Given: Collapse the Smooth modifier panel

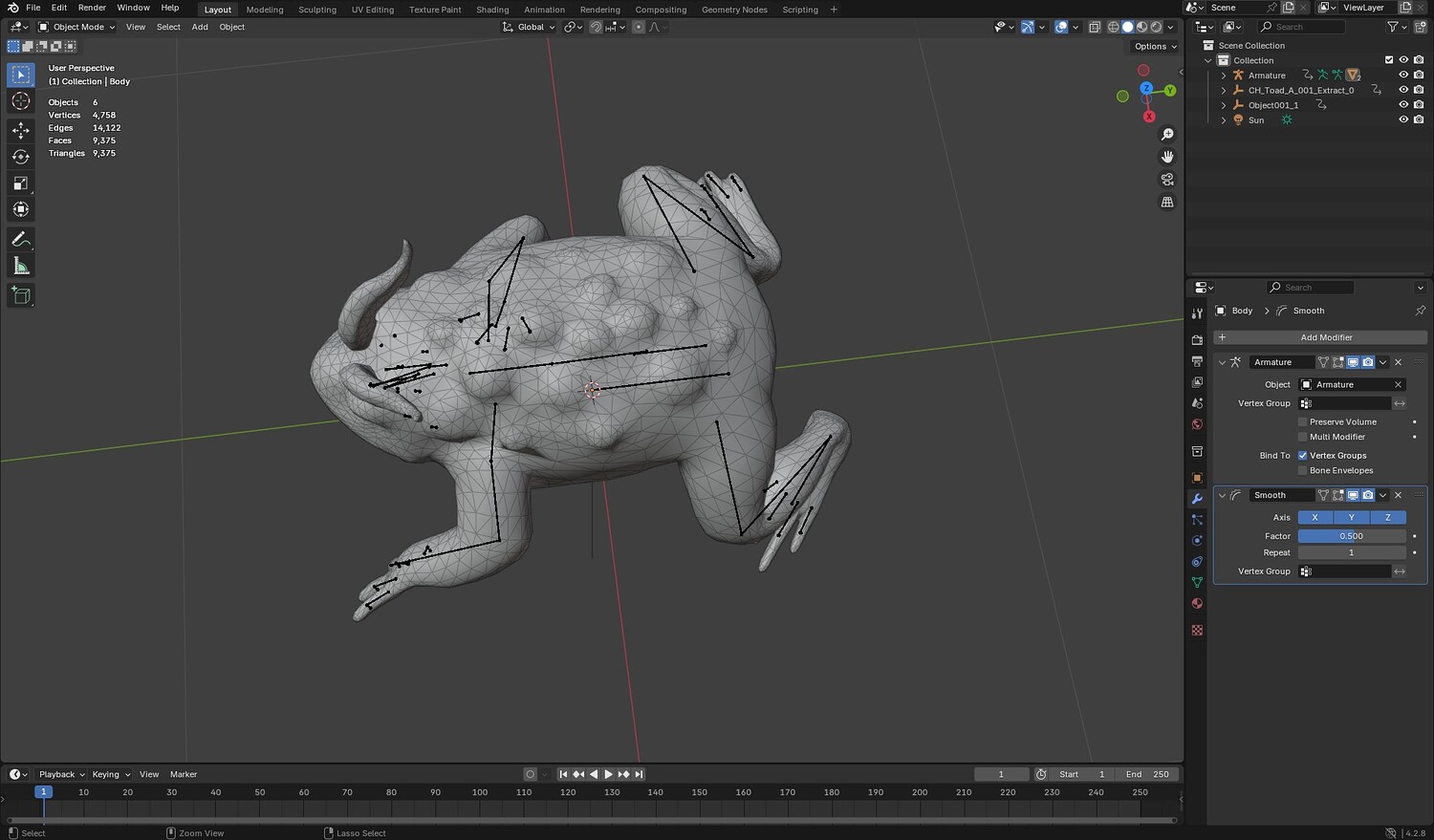Looking at the screenshot, I should pyautogui.click(x=1222, y=495).
